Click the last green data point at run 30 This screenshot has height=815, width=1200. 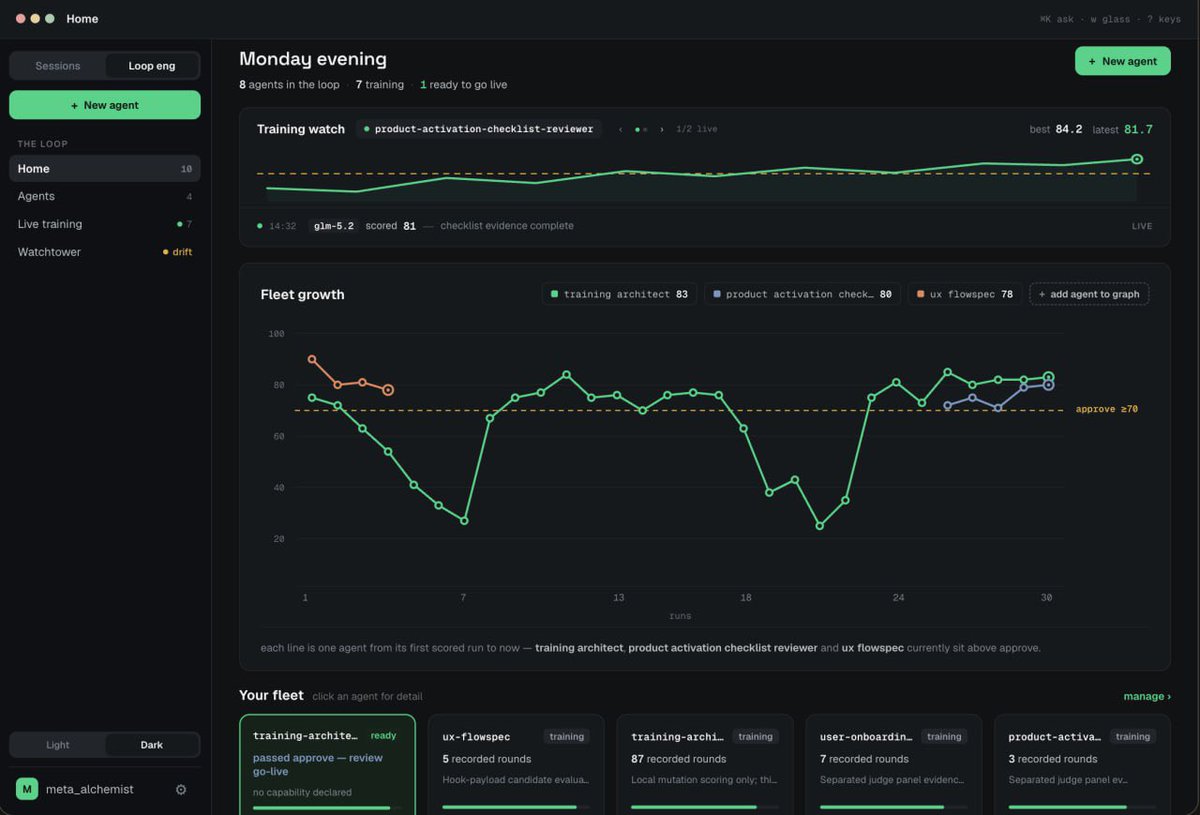tap(1048, 377)
